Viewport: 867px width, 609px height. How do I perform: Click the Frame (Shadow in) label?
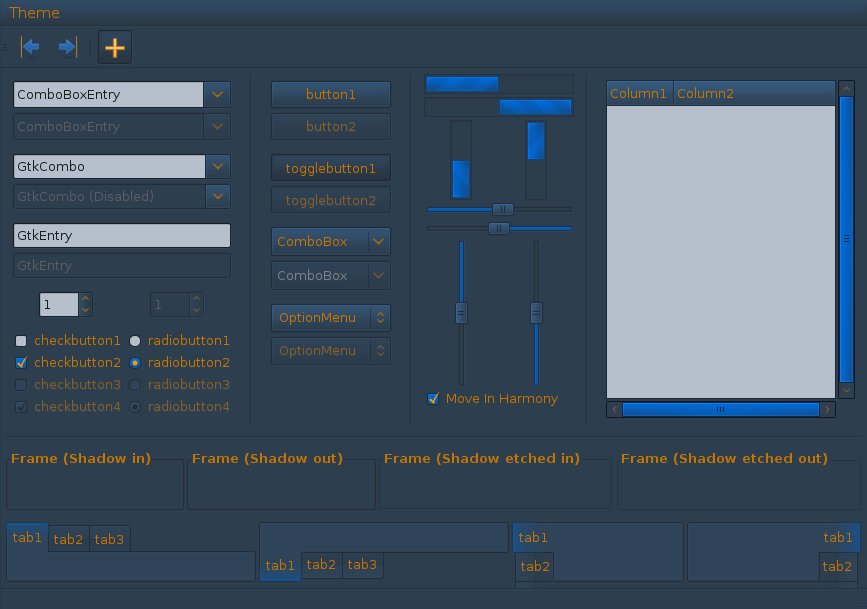81,459
